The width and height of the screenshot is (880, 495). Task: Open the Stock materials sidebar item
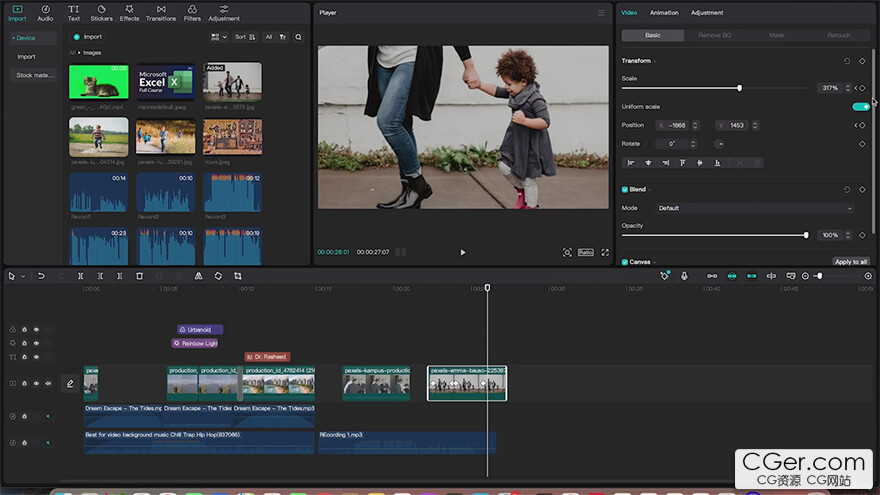point(34,75)
